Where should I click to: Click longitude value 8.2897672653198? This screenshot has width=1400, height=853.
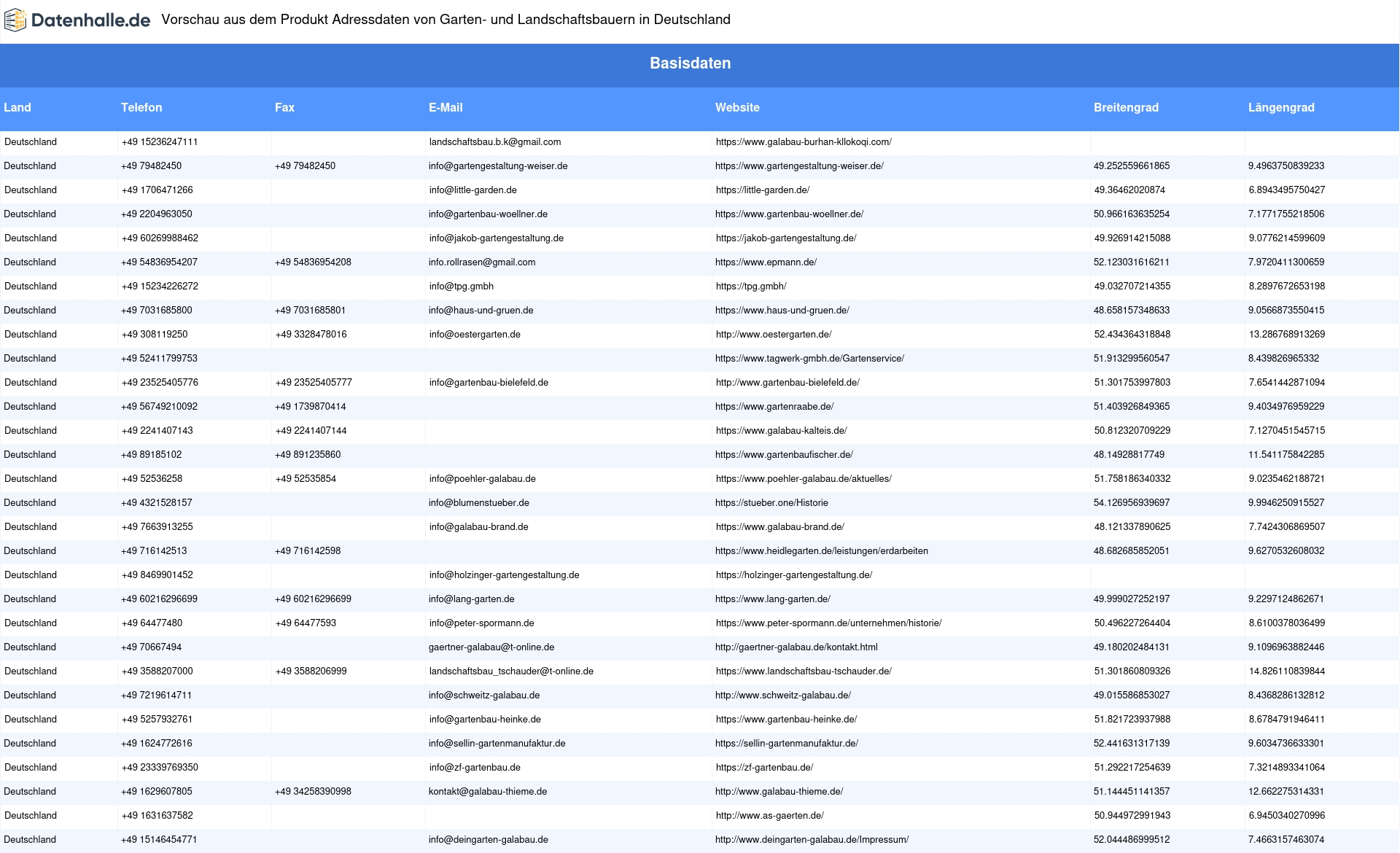click(x=1287, y=287)
